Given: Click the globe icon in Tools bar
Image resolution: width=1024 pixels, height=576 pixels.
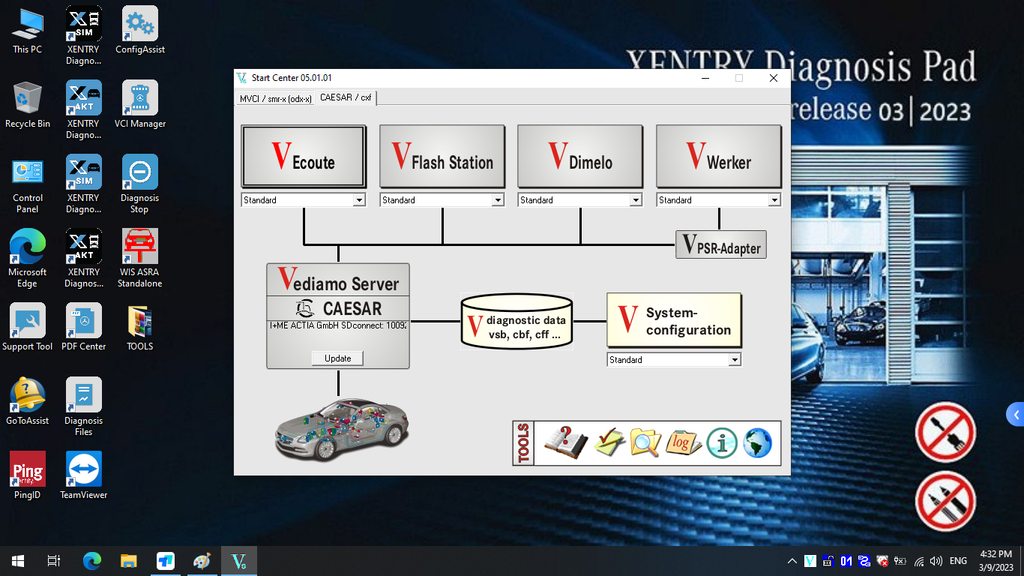Looking at the screenshot, I should [758, 442].
